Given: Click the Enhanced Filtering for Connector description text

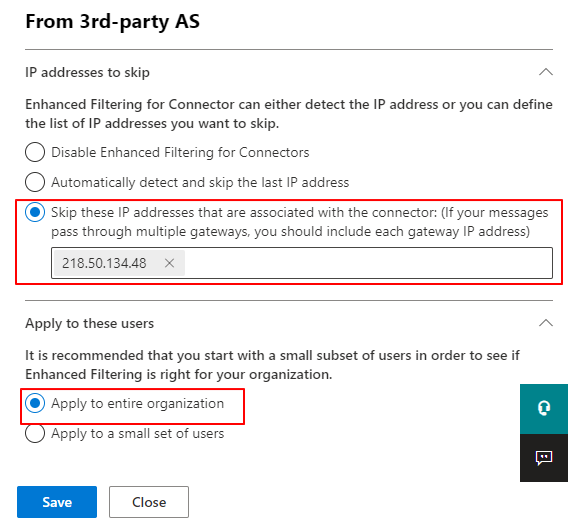Looking at the screenshot, I should (289, 114).
